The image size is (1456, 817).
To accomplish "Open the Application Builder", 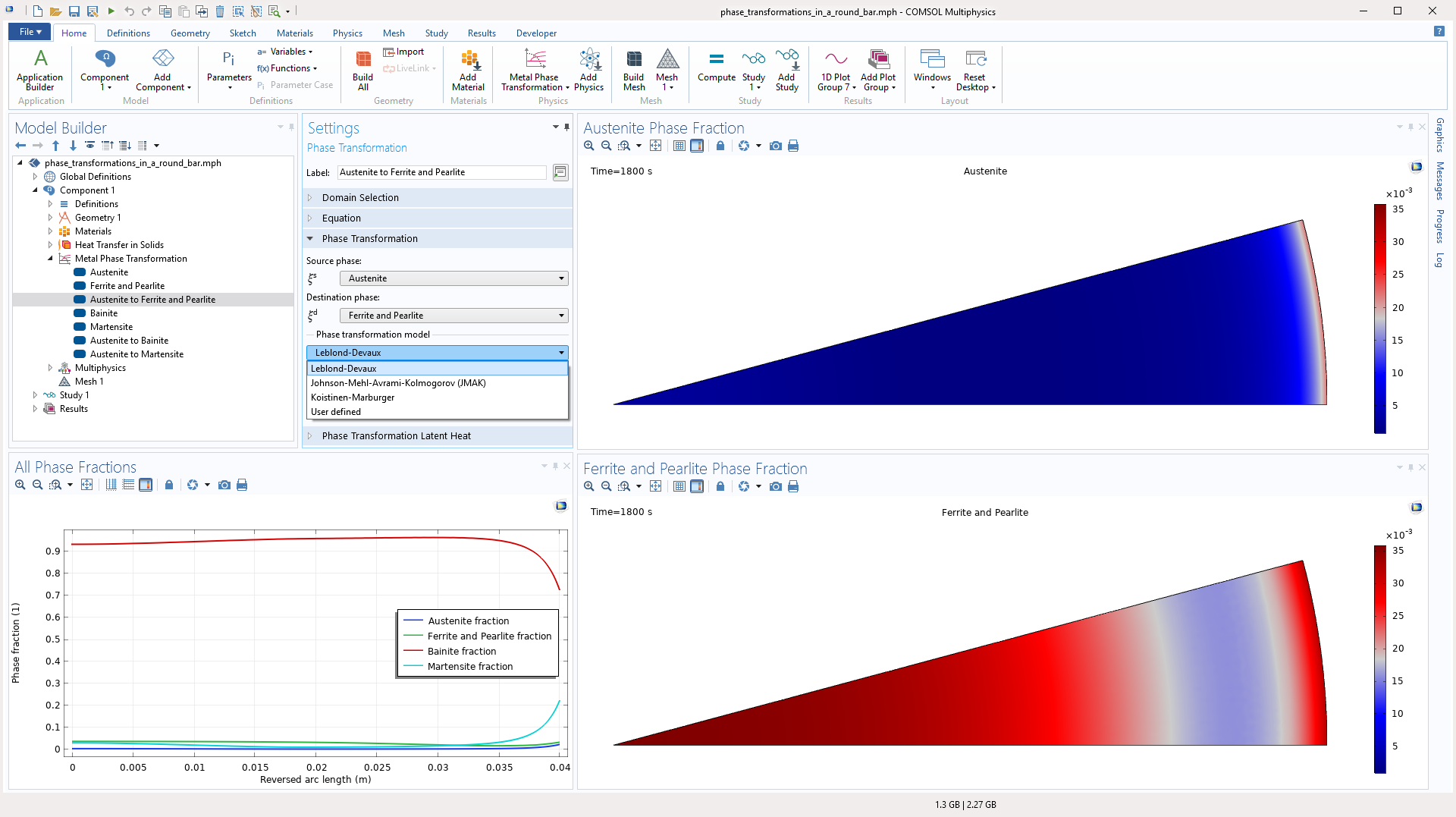I will 40,70.
